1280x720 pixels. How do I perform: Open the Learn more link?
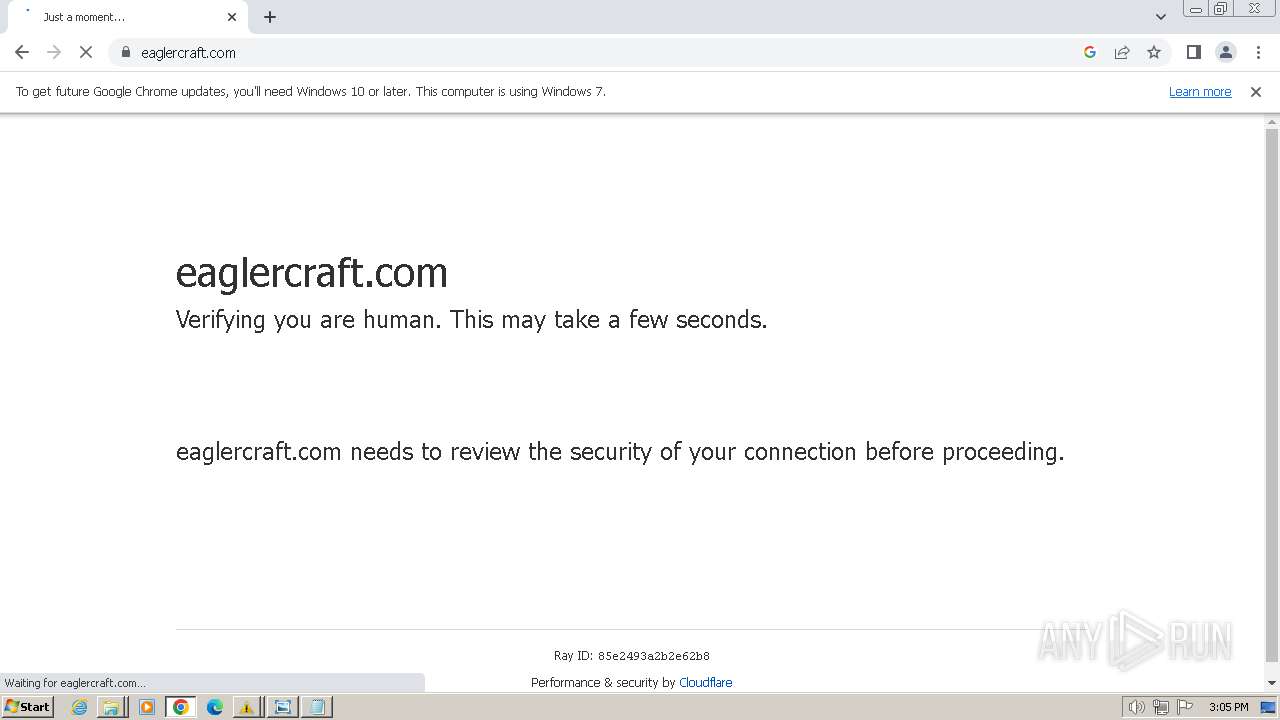pos(1200,92)
